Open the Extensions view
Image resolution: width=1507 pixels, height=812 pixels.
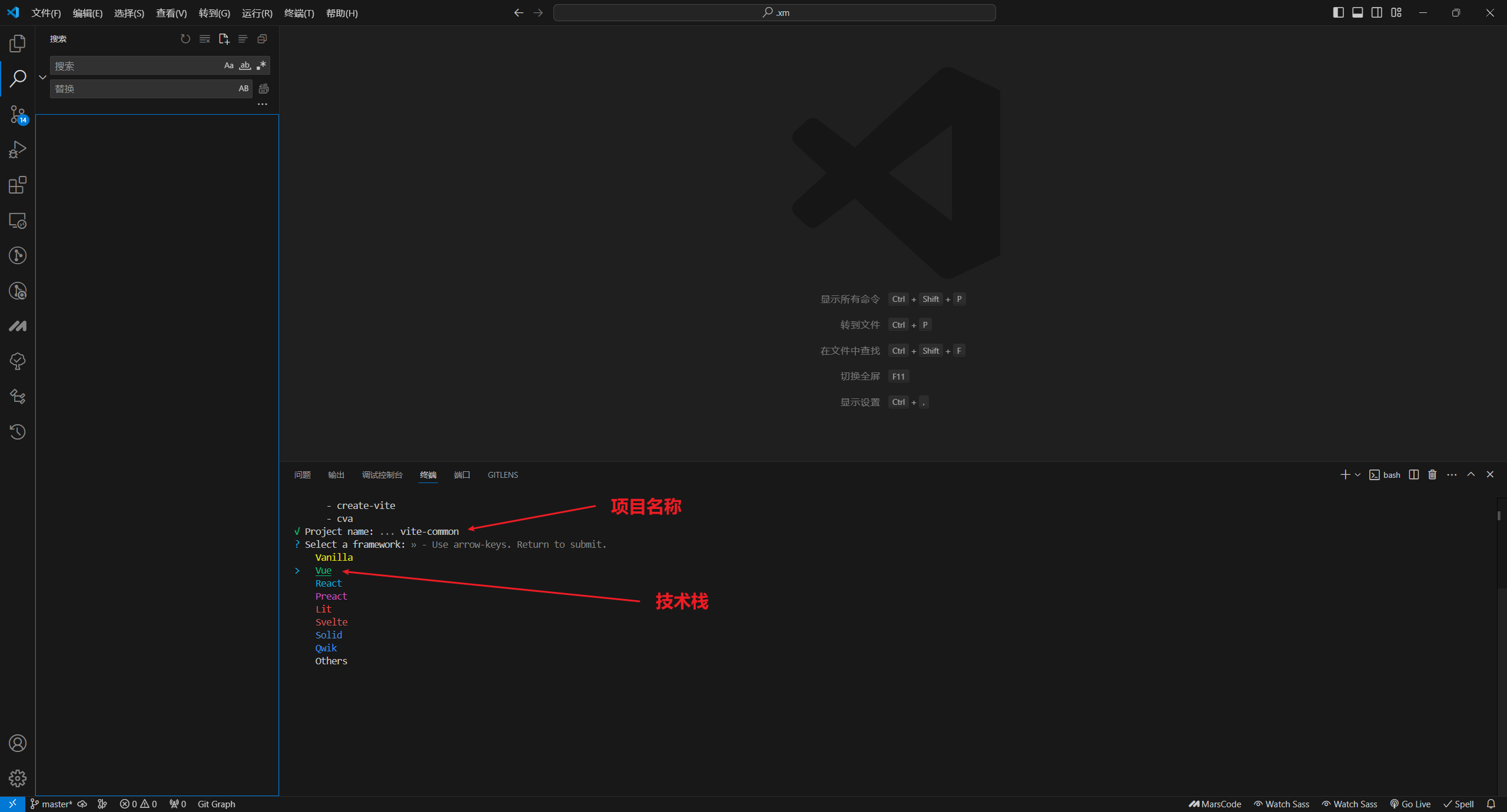[x=18, y=185]
